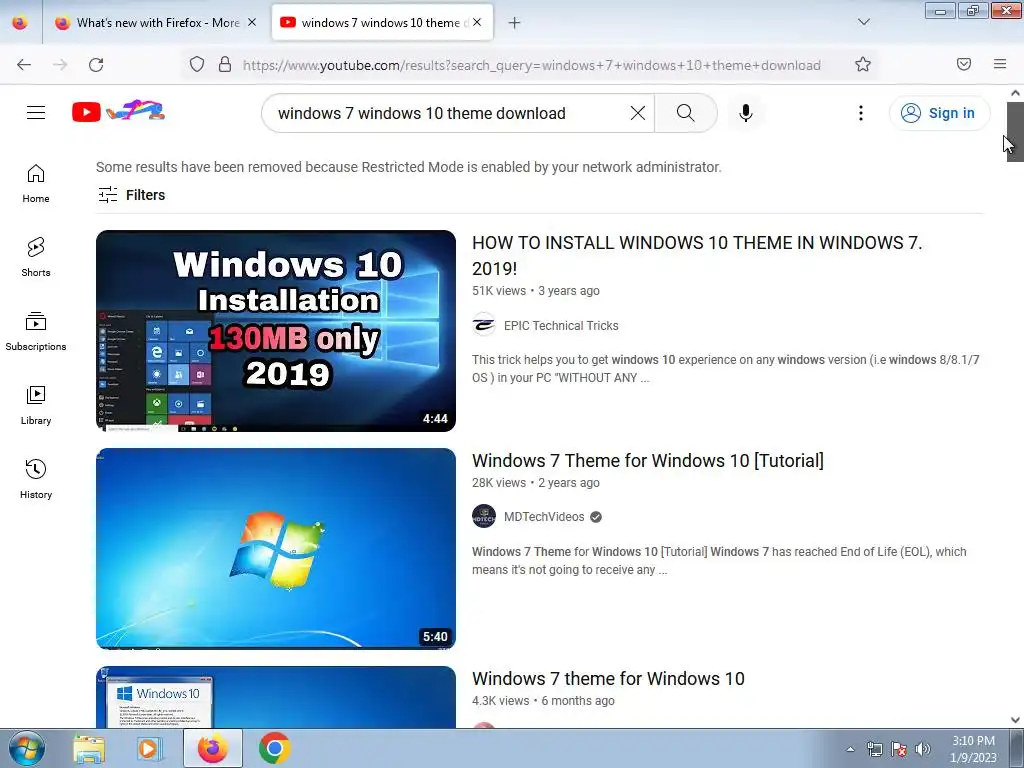
Task: Open a new tab with plus
Action: click(x=515, y=23)
